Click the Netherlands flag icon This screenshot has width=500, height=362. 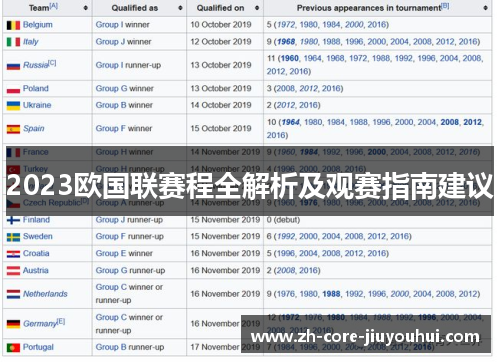pyautogui.click(x=13, y=294)
